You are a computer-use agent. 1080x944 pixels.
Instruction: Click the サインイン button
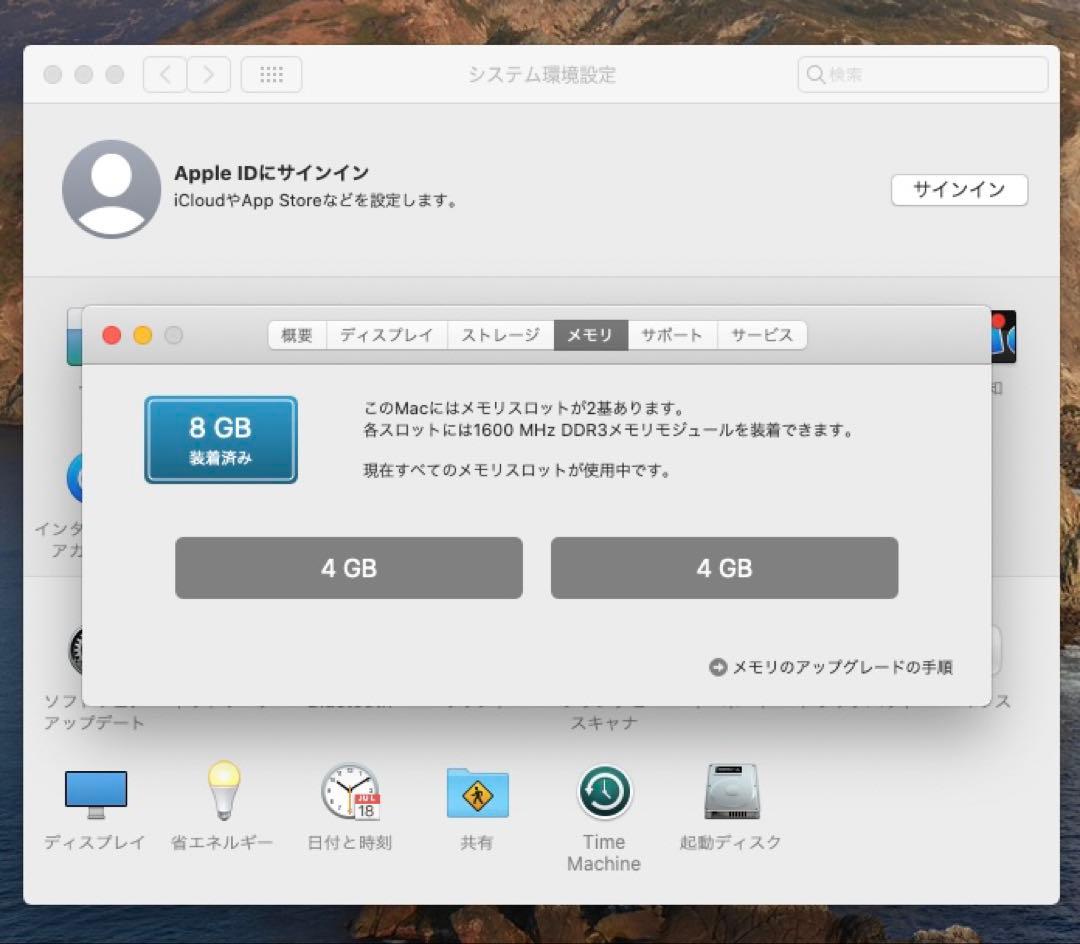click(x=958, y=190)
